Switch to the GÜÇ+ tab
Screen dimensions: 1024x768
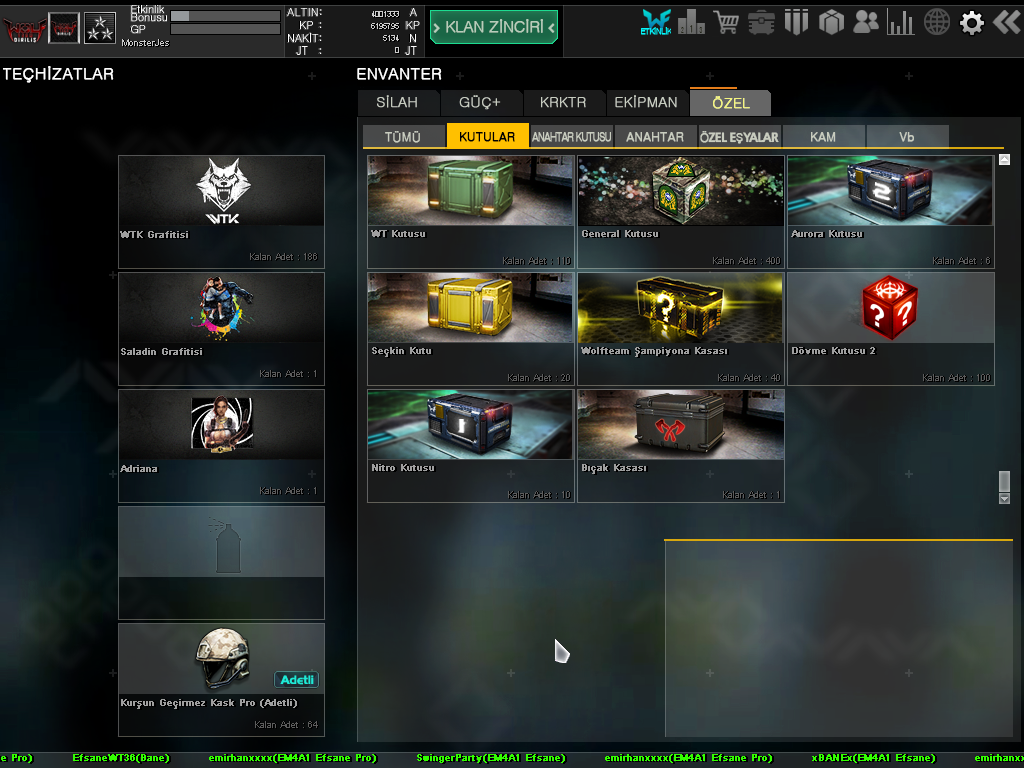(x=480, y=103)
